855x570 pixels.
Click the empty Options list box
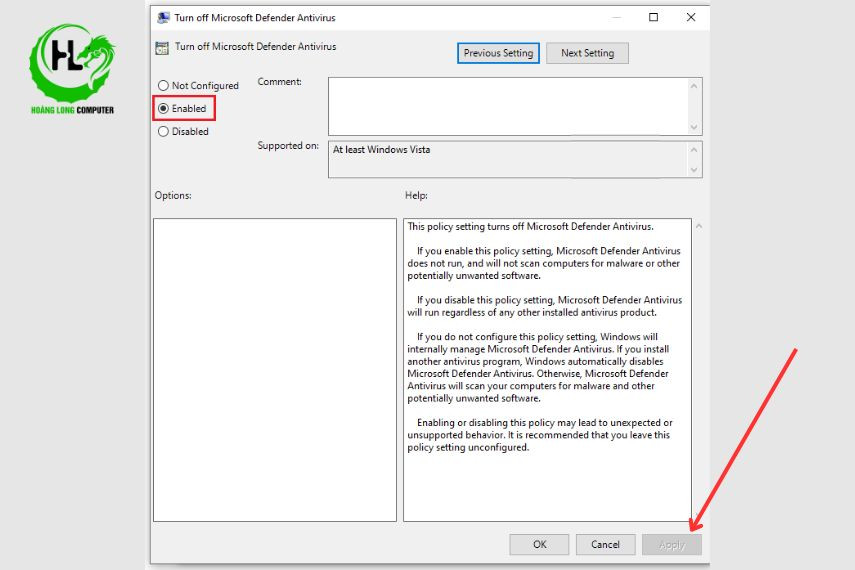275,370
